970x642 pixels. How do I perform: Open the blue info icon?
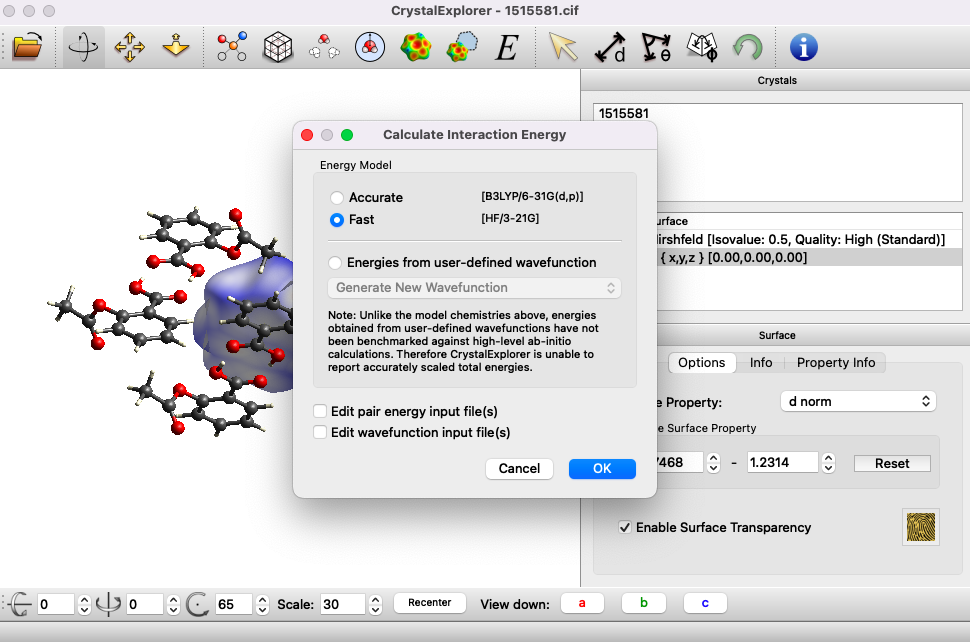804,47
